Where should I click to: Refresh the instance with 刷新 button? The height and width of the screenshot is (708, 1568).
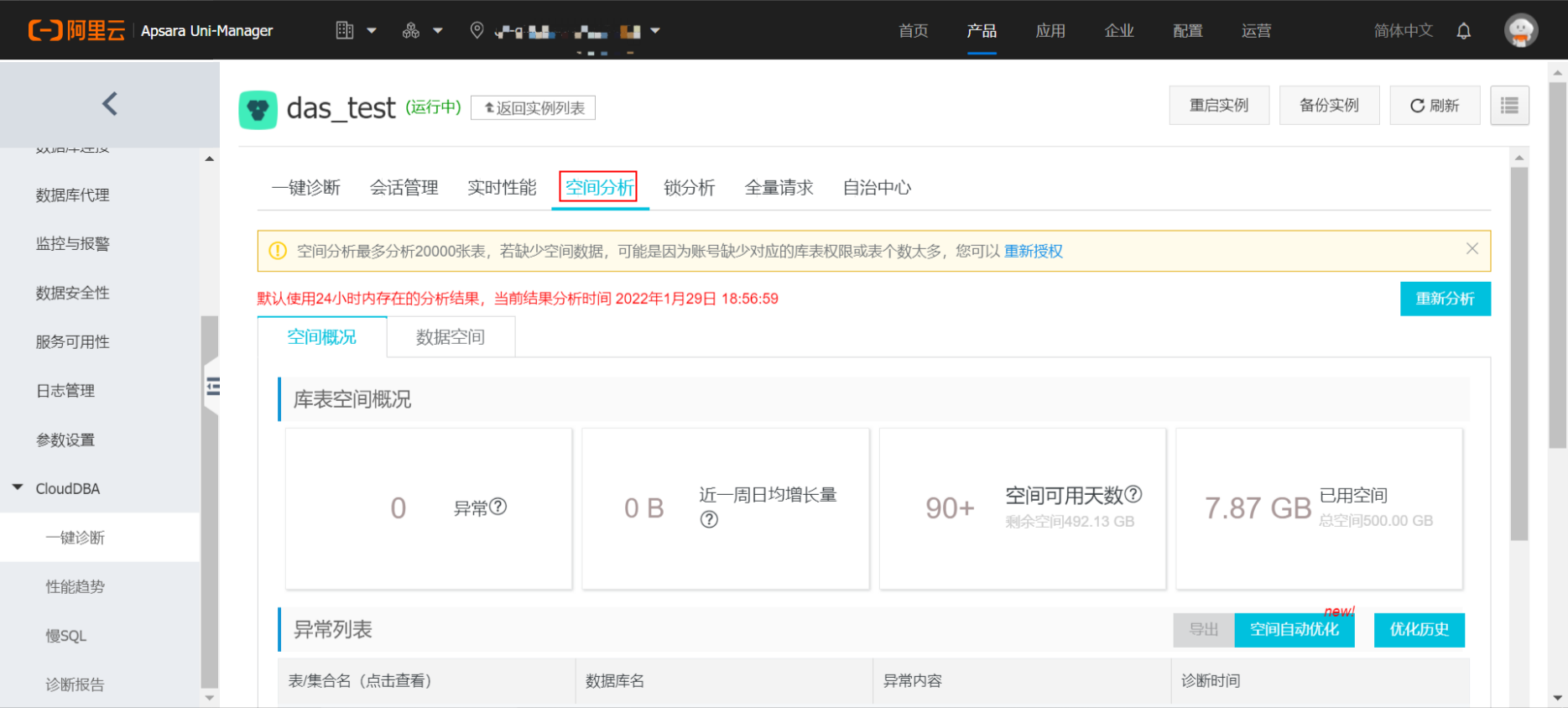tap(1435, 106)
